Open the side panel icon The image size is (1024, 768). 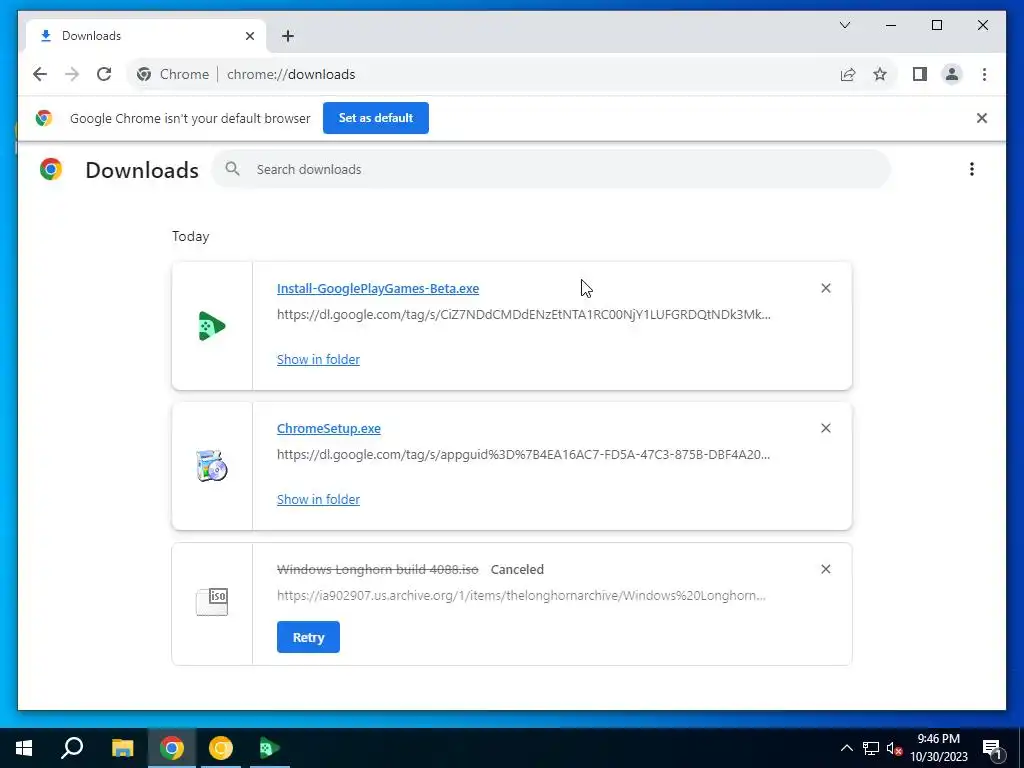point(920,74)
